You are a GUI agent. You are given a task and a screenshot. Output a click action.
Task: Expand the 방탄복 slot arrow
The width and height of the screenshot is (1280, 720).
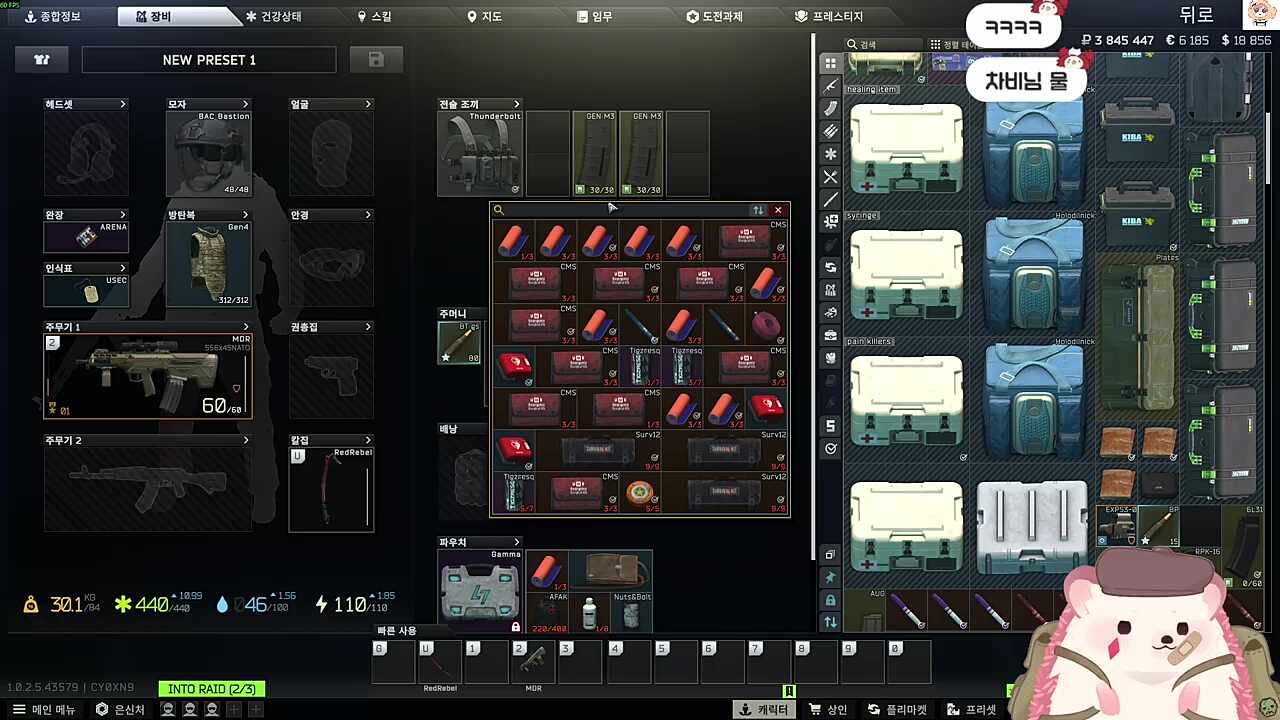pyautogui.click(x=245, y=215)
